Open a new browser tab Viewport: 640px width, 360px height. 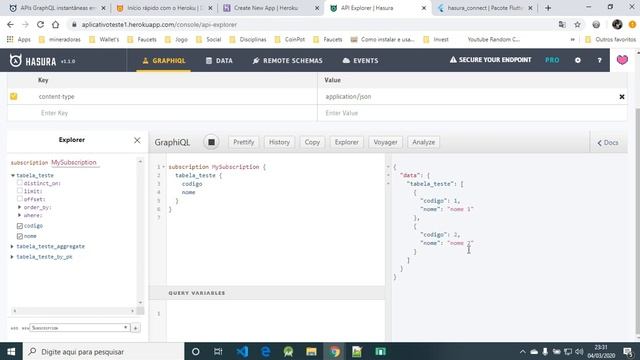[x=548, y=8]
